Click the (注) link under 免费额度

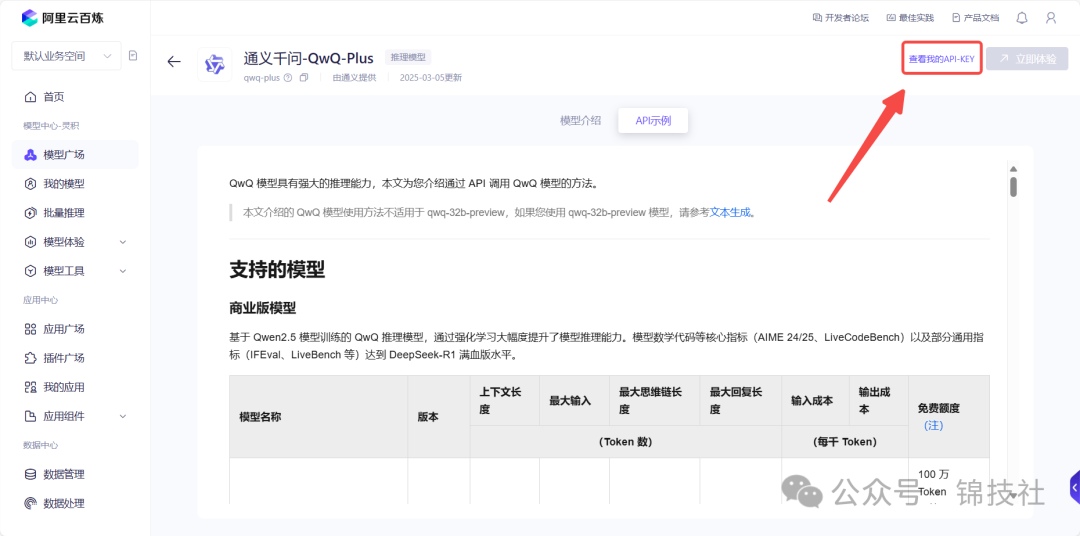[933, 425]
